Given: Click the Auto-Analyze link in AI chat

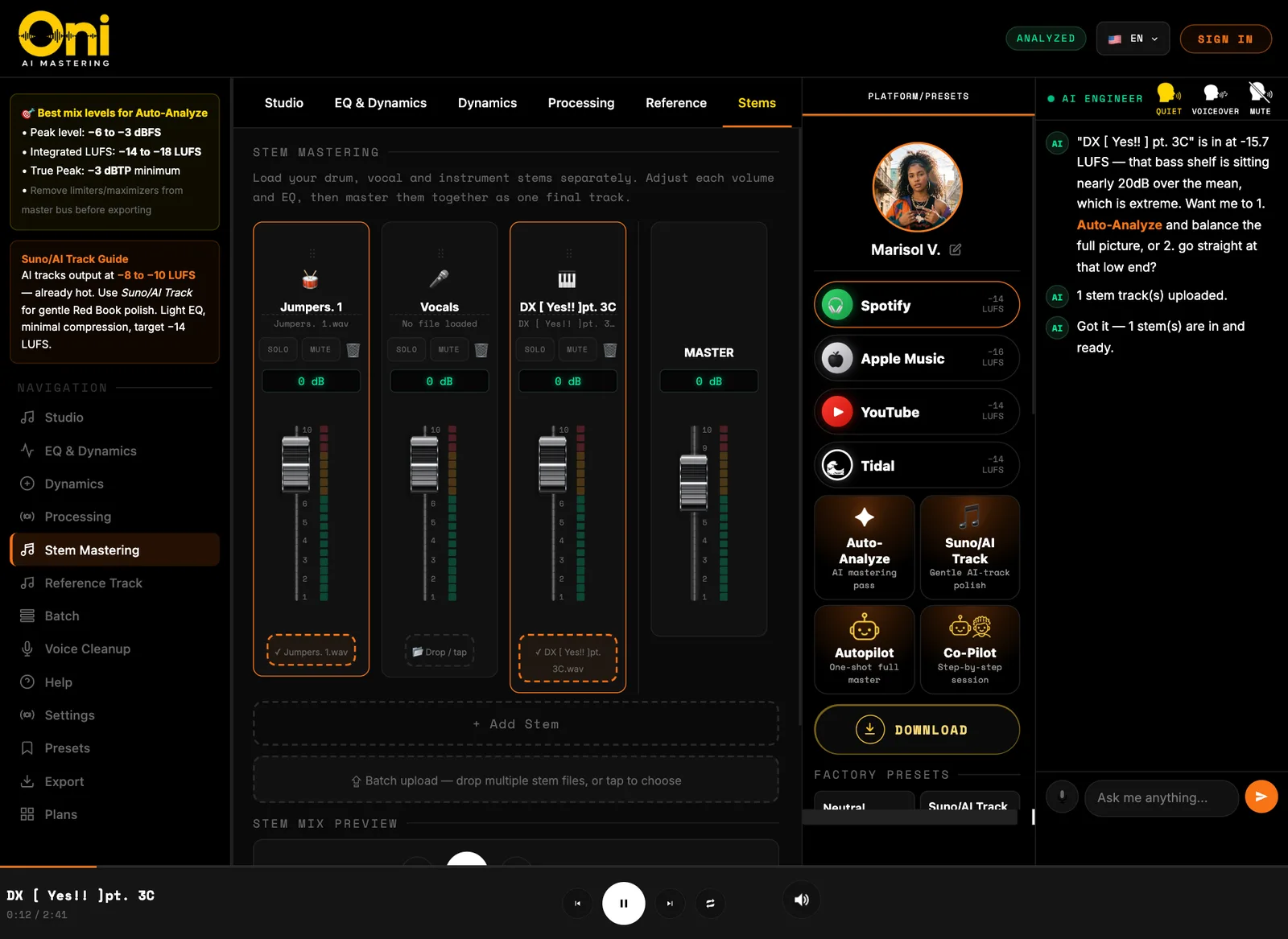Looking at the screenshot, I should 1119,225.
